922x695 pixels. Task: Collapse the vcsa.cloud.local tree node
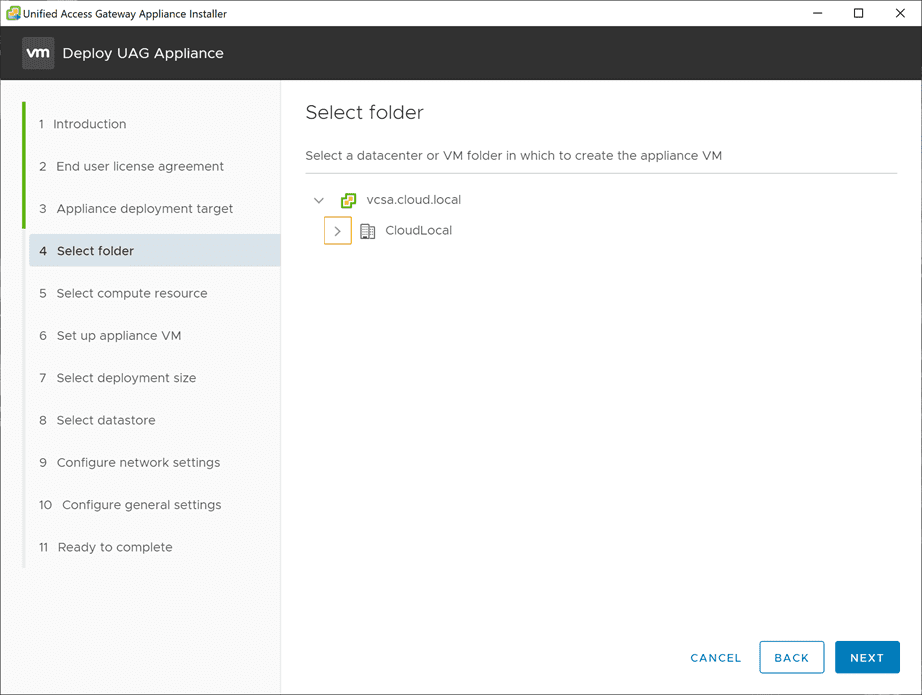tap(319, 200)
